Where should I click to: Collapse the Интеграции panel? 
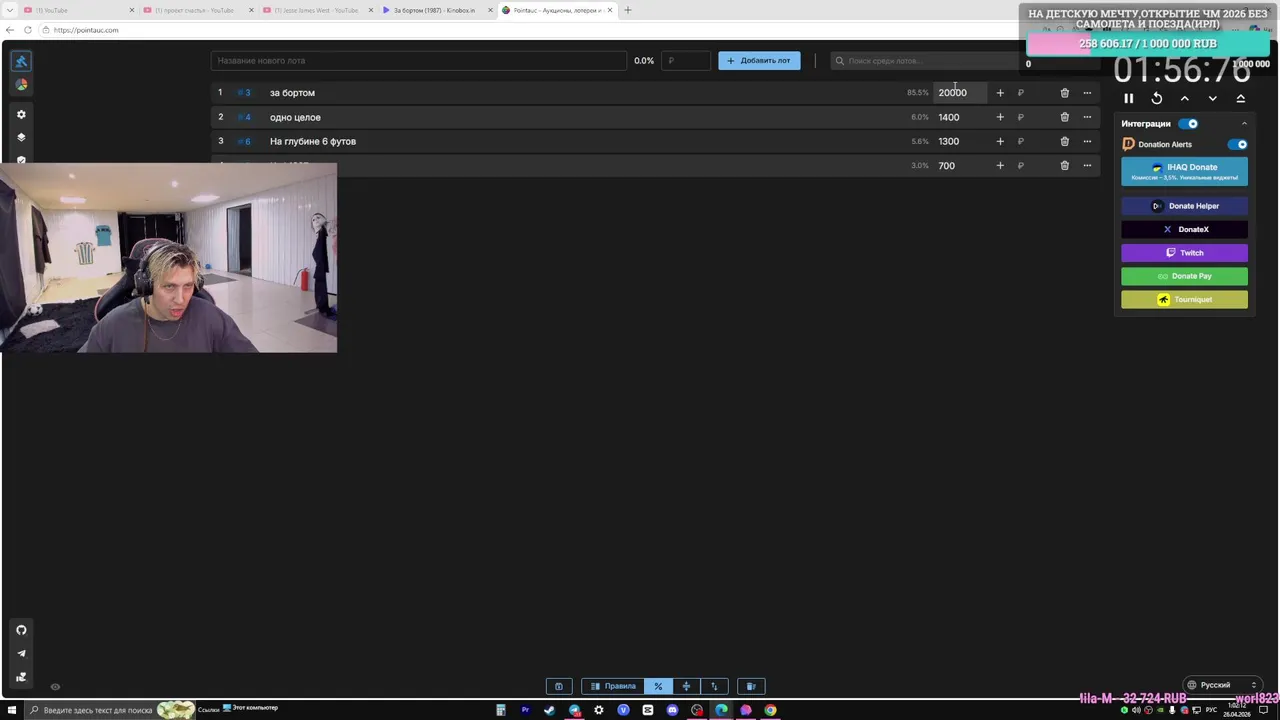[1244, 124]
